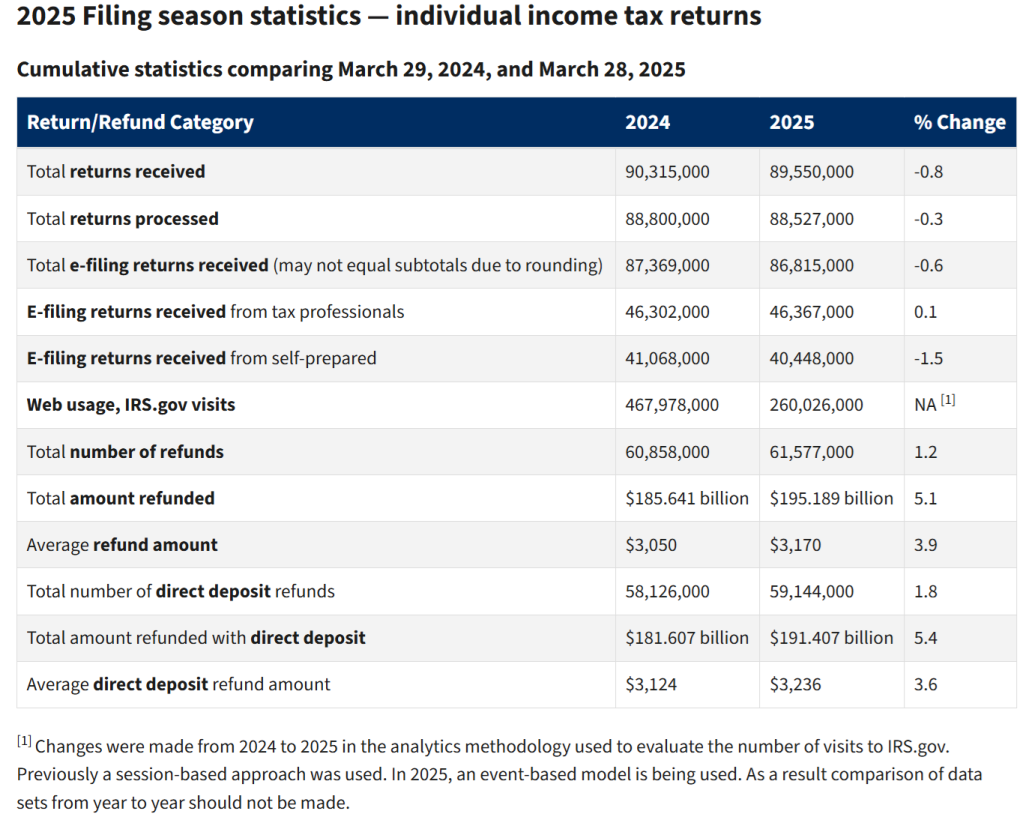
Task: Click the E-filing returns from tax professionals label
Action: [x=215, y=312]
